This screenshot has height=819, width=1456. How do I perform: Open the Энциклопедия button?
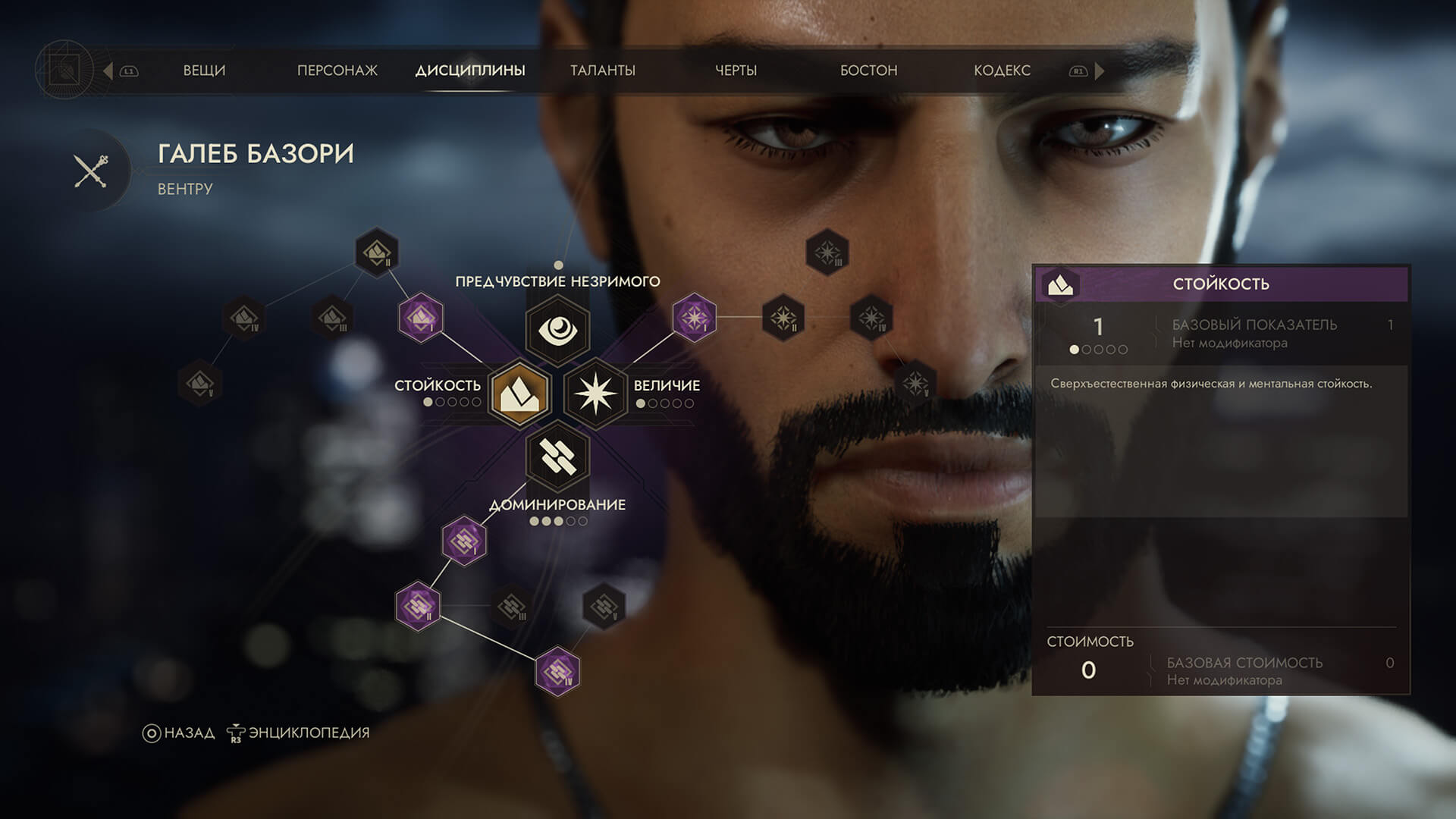pos(299,733)
